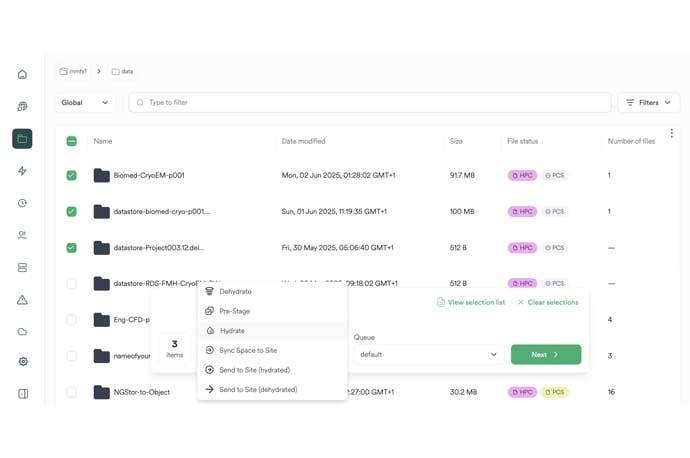690x458 pixels.
Task: Open the Queue default dropdown
Action: point(428,354)
